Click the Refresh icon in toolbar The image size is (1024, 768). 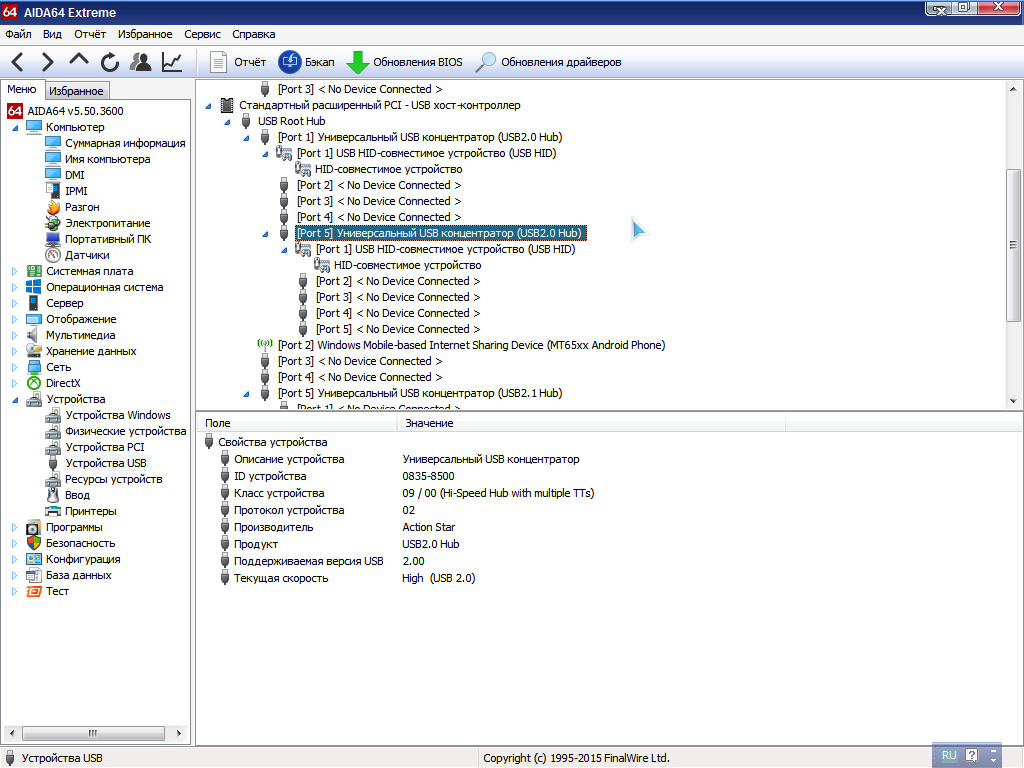[x=110, y=62]
